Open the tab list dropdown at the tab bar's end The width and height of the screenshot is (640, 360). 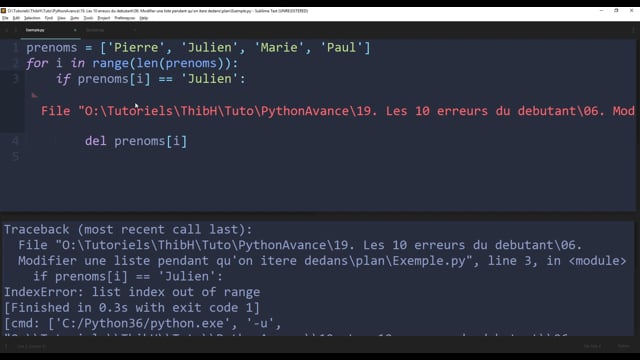point(633,30)
